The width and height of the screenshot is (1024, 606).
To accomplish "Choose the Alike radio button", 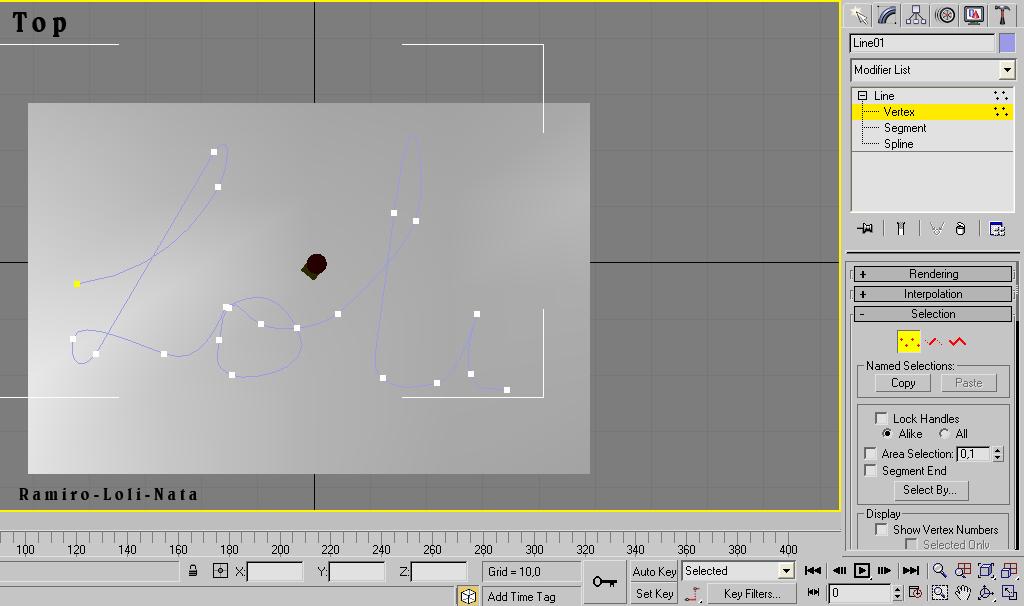I will (886, 434).
